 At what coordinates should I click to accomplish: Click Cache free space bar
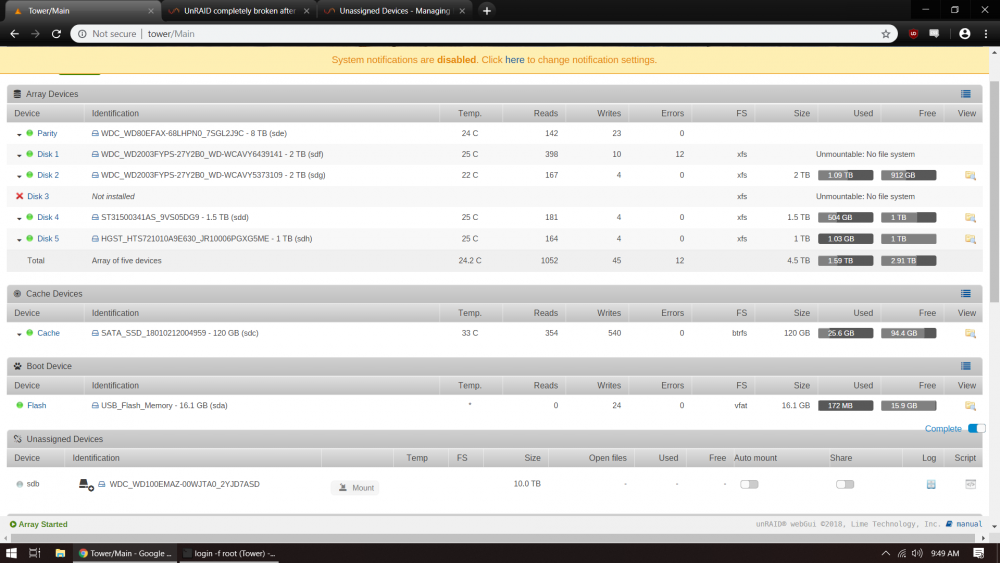click(908, 333)
